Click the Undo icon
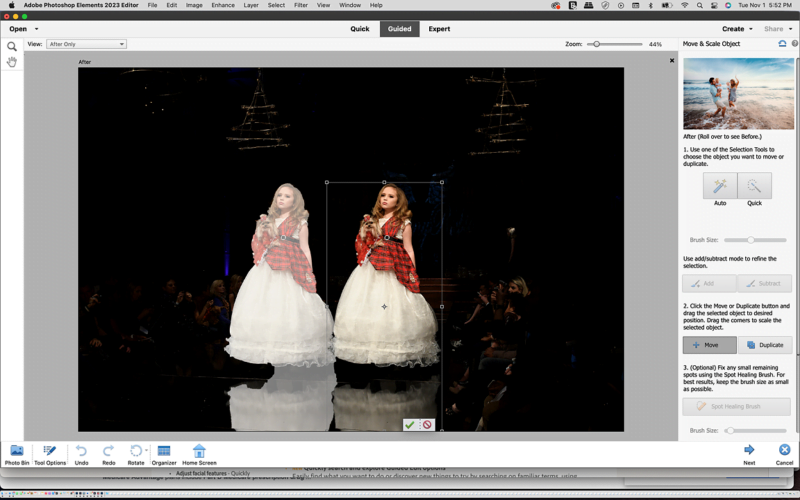The width and height of the screenshot is (800, 500). [x=81, y=455]
